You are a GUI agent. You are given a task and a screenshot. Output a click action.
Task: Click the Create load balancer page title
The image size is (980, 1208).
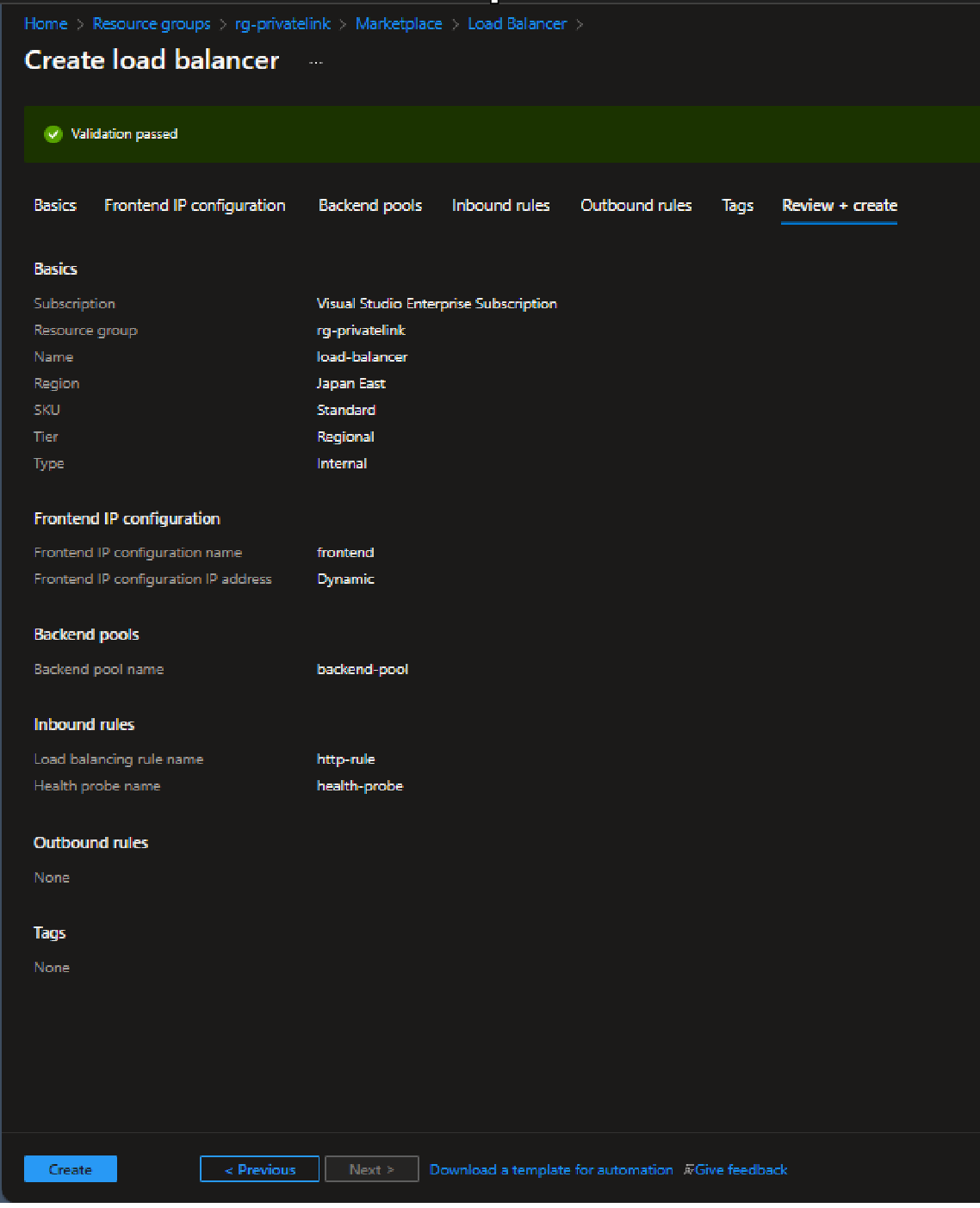coord(152,60)
